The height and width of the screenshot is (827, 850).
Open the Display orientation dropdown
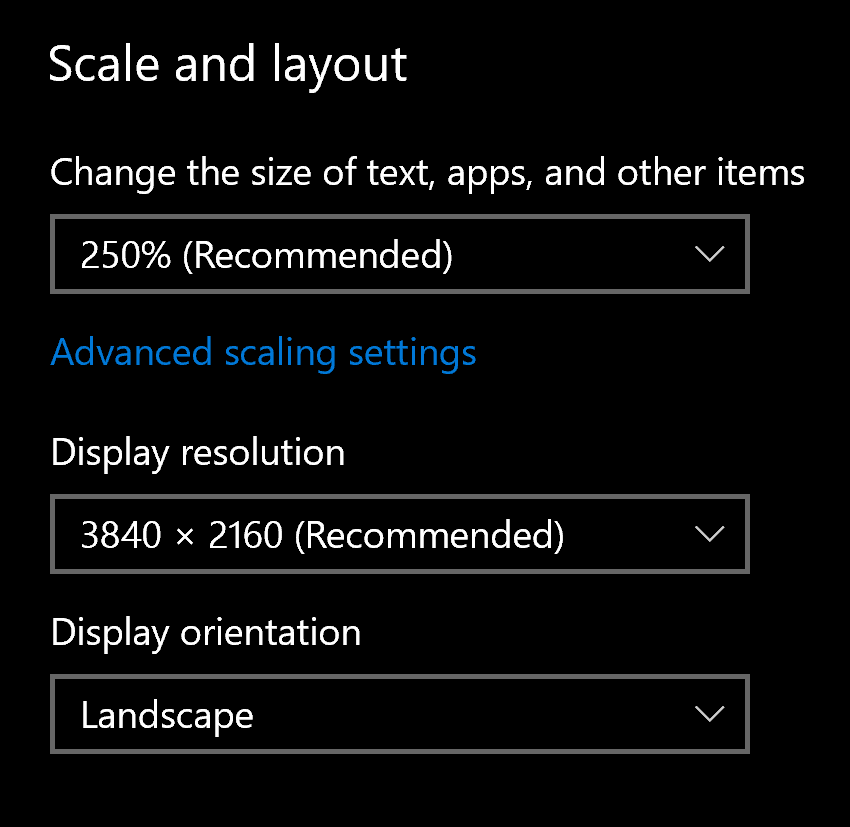(399, 715)
